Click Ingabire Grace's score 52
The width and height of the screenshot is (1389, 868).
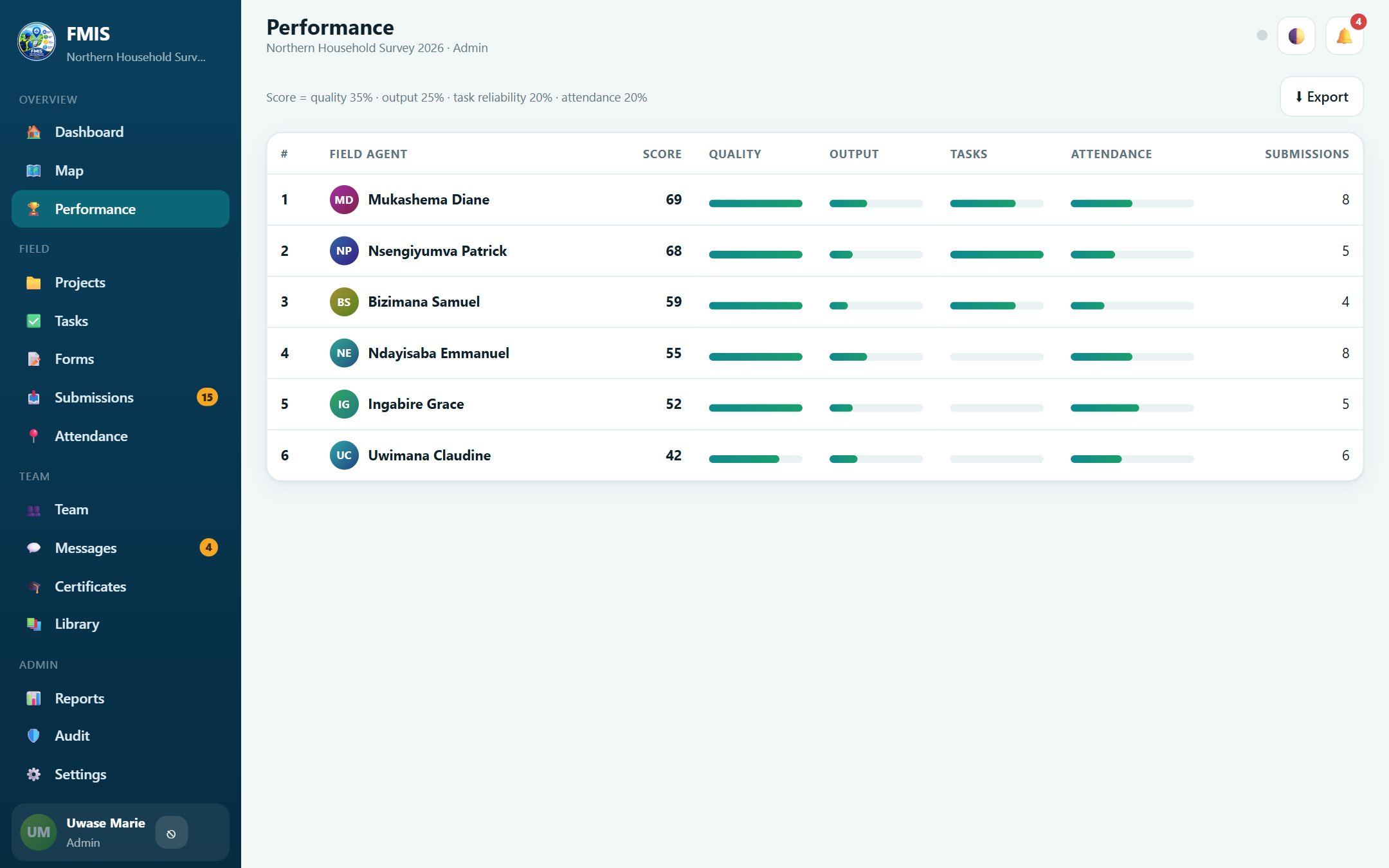[x=673, y=404]
